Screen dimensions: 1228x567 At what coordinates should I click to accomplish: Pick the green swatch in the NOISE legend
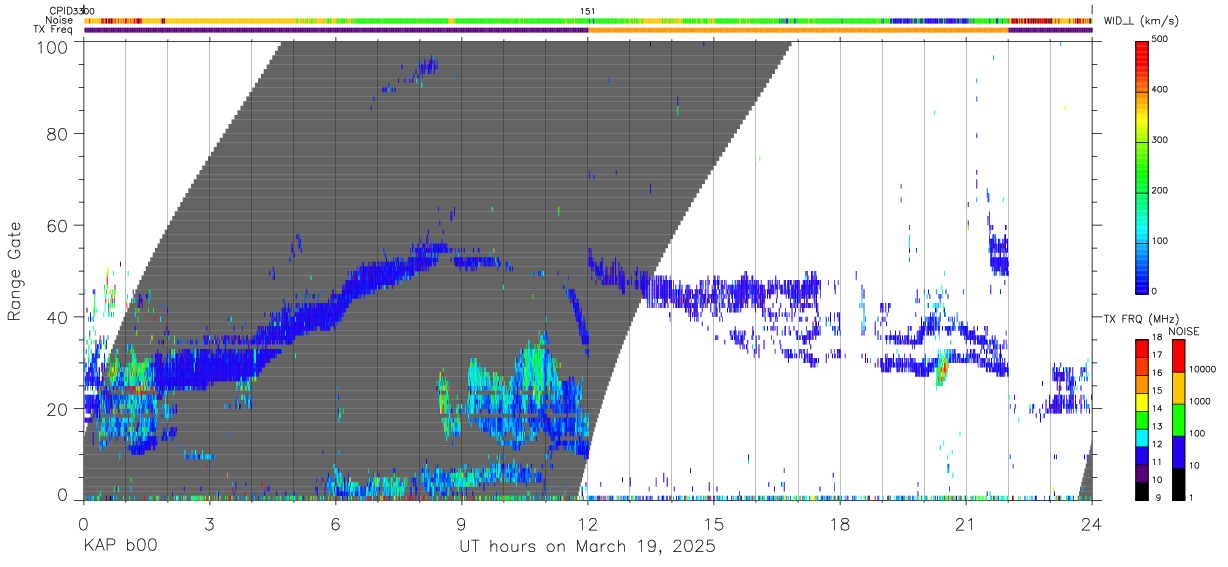click(x=1178, y=419)
